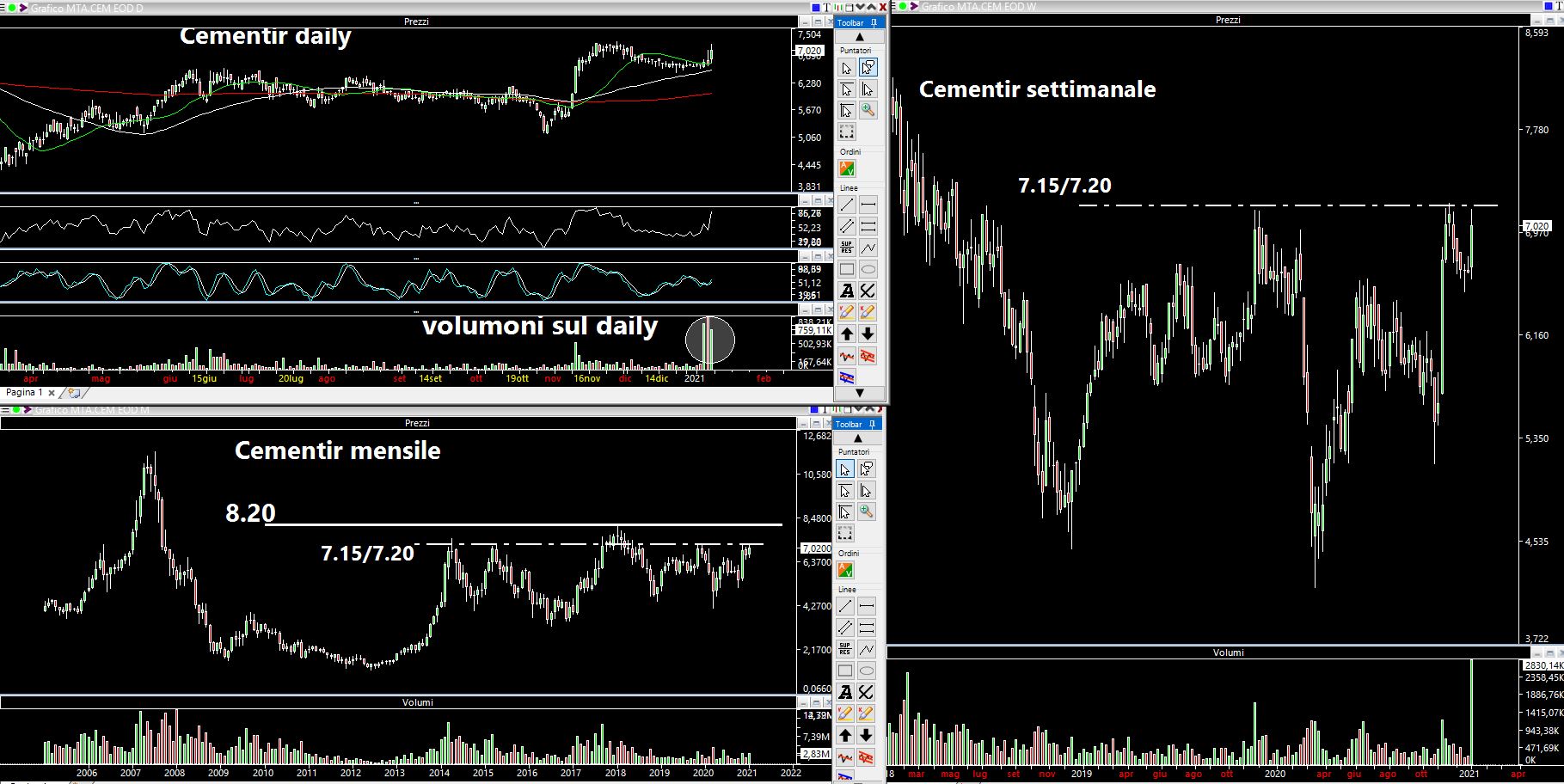Draw ellipse shape from monthly toolbar
The height and width of the screenshot is (784, 1564).
pyautogui.click(x=866, y=671)
